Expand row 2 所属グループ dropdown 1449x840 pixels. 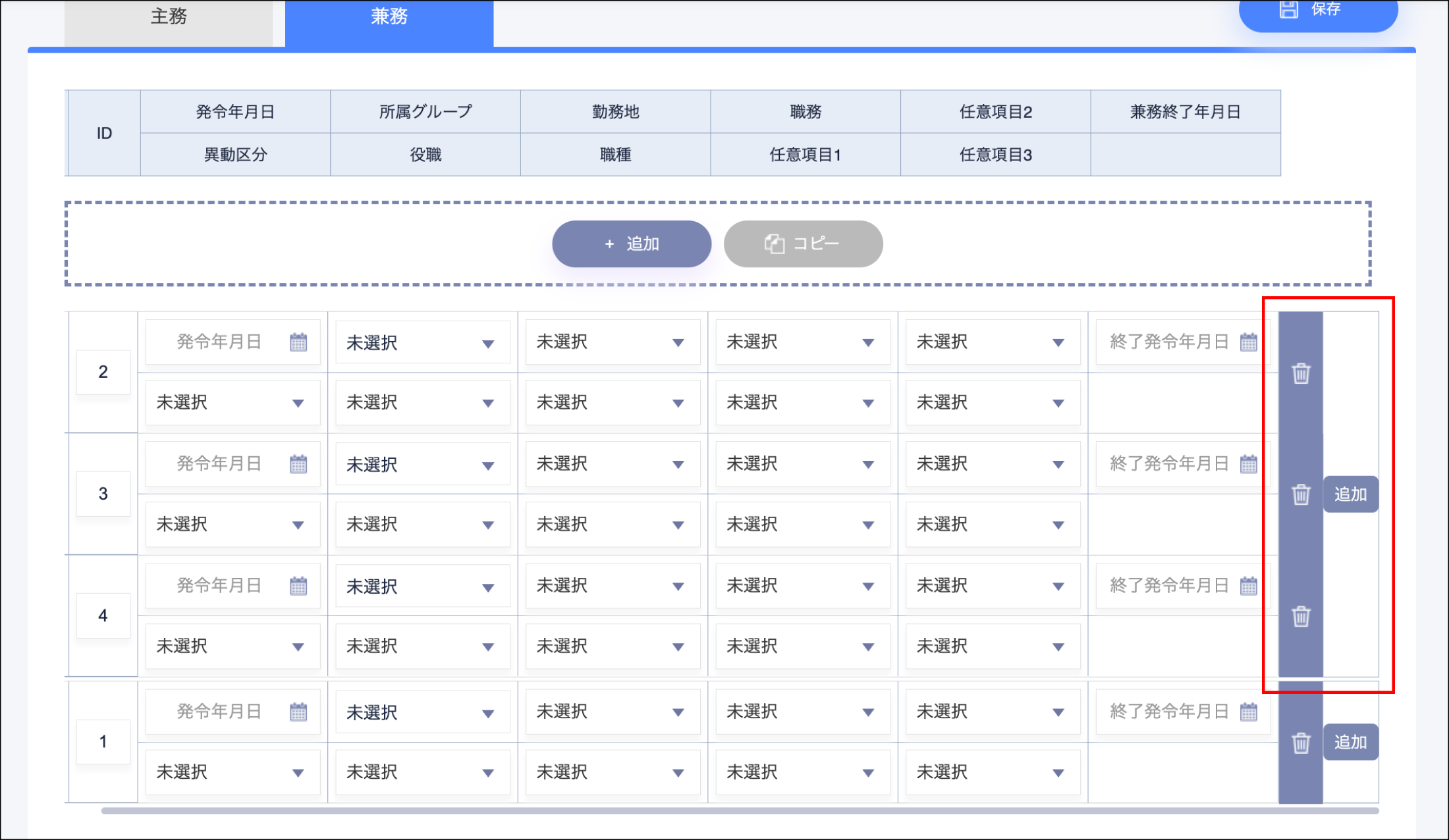(422, 343)
